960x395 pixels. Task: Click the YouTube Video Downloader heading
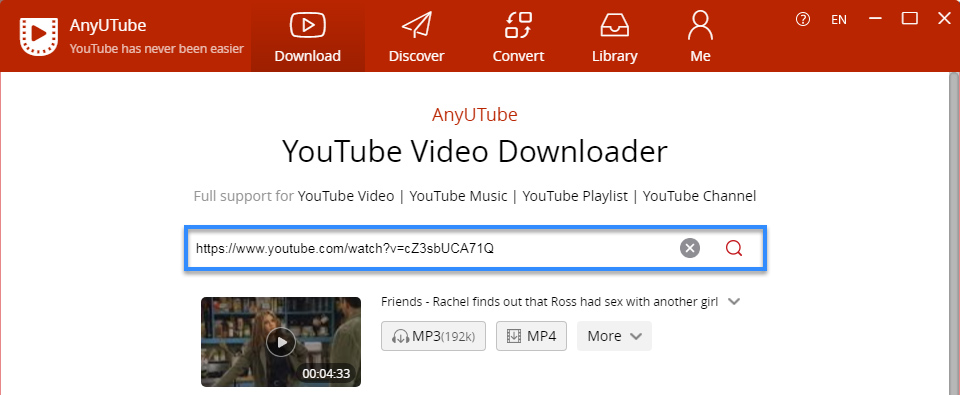[x=474, y=152]
